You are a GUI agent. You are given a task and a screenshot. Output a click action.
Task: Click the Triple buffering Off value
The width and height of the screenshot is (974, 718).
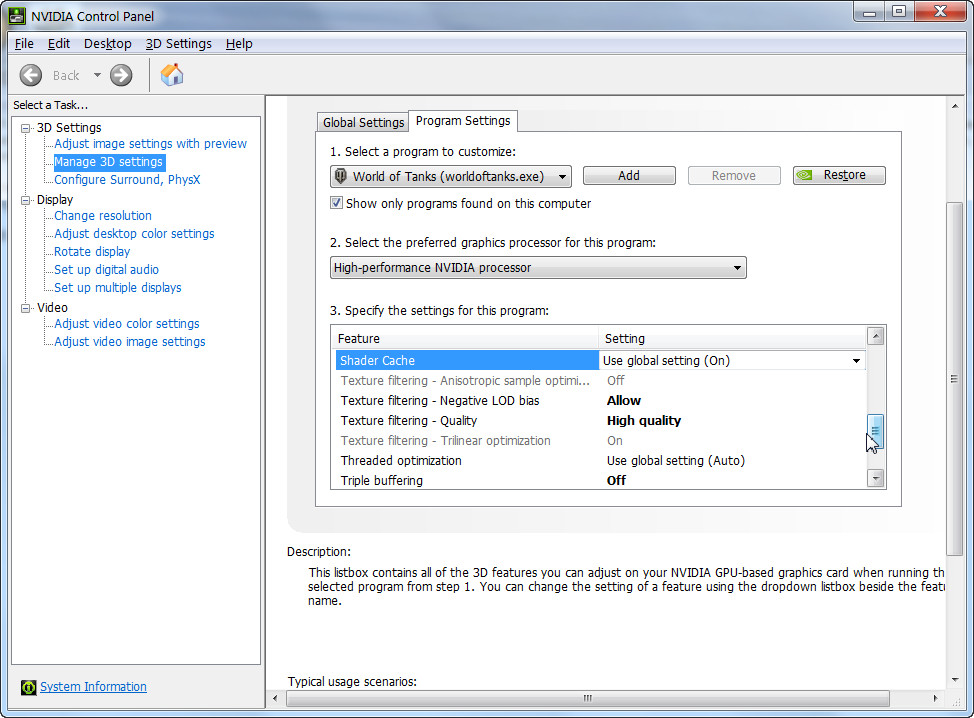coord(616,480)
